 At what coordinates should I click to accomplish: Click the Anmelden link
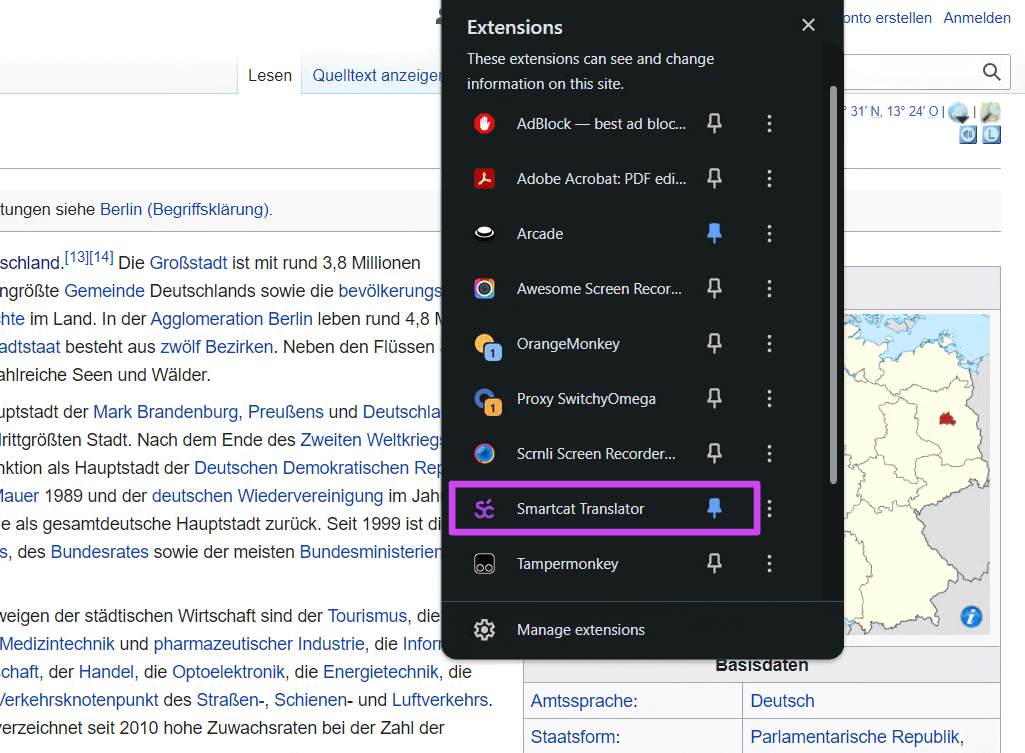[977, 18]
